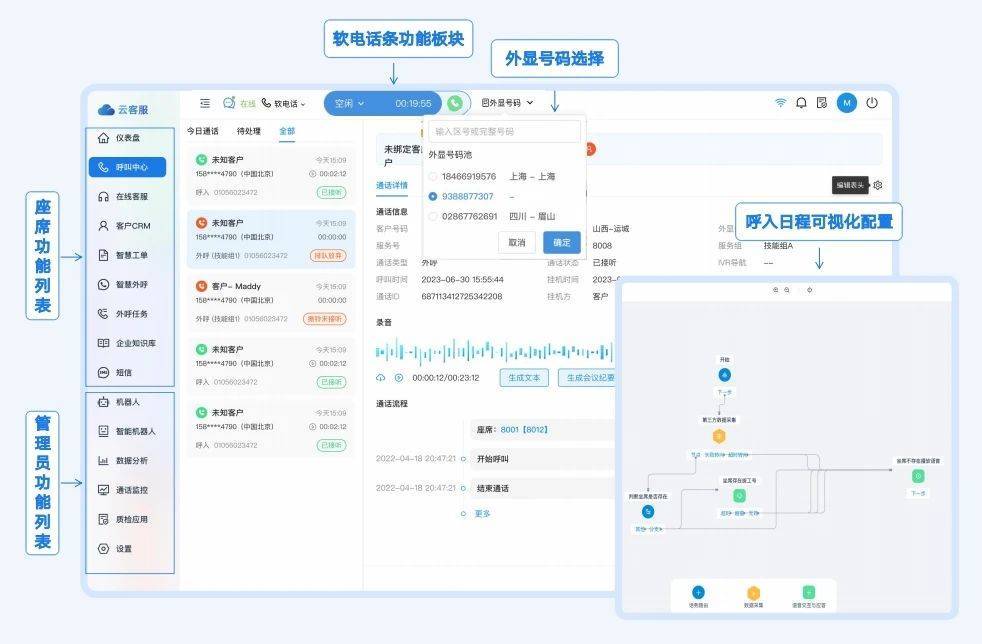Image resolution: width=982 pixels, height=644 pixels.
Task: Switch to 今日通话 tab
Action: tap(202, 131)
